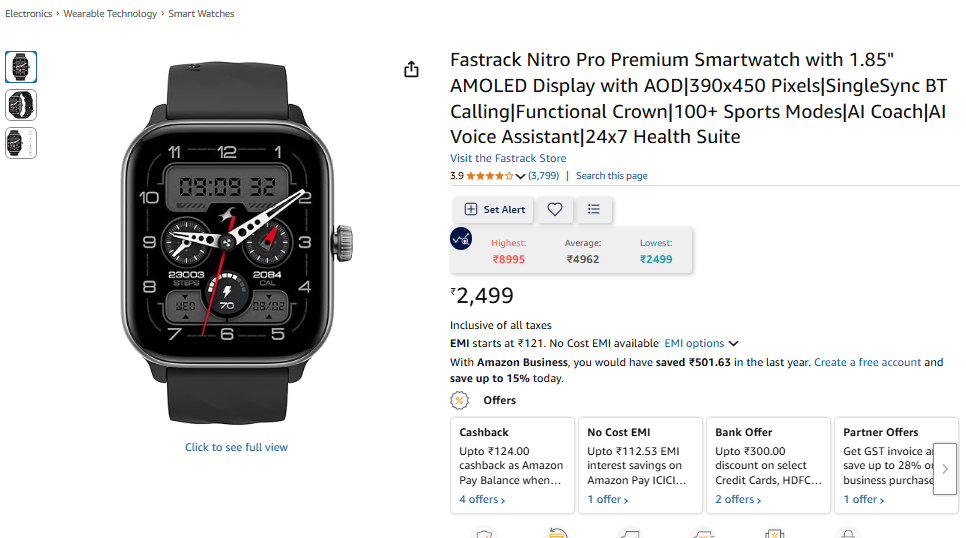The width and height of the screenshot is (966, 538).
Task: Open the Smart Watches breadcrumb
Action: pos(201,14)
